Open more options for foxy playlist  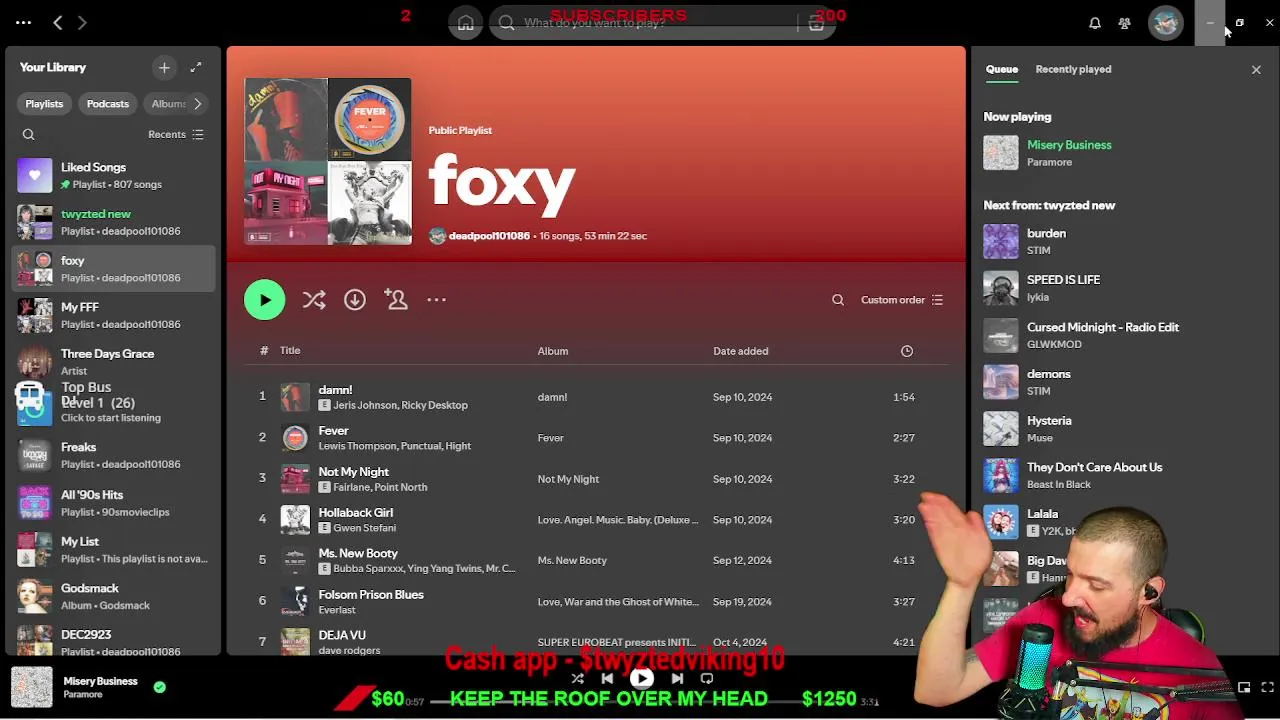click(437, 300)
